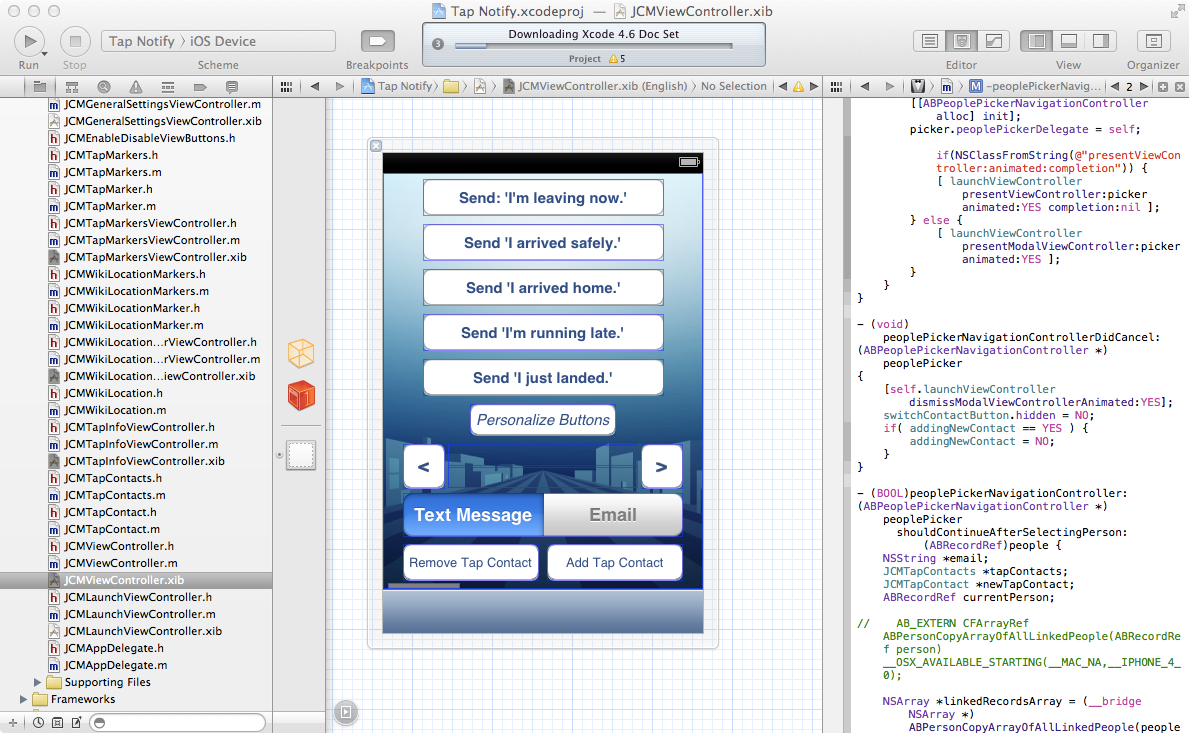Screen dimensions: 1189x733
Task: Open the Tap Notify scheme dropdown
Action: 141,41
